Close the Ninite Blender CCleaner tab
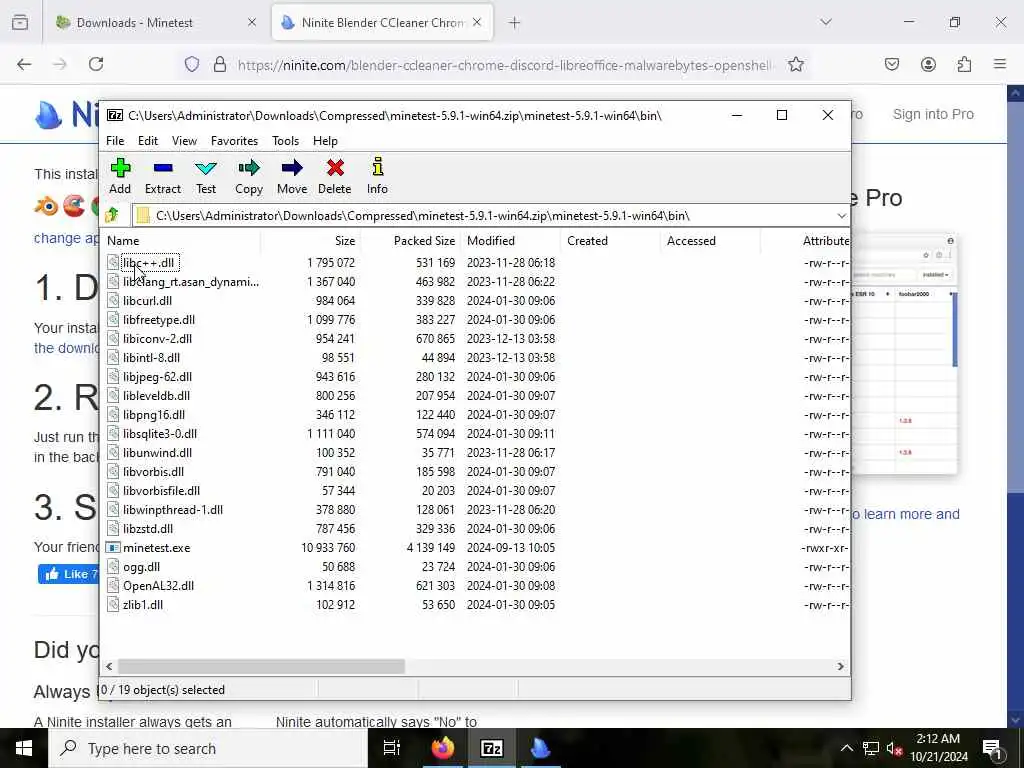This screenshot has height=768, width=1024. [477, 22]
